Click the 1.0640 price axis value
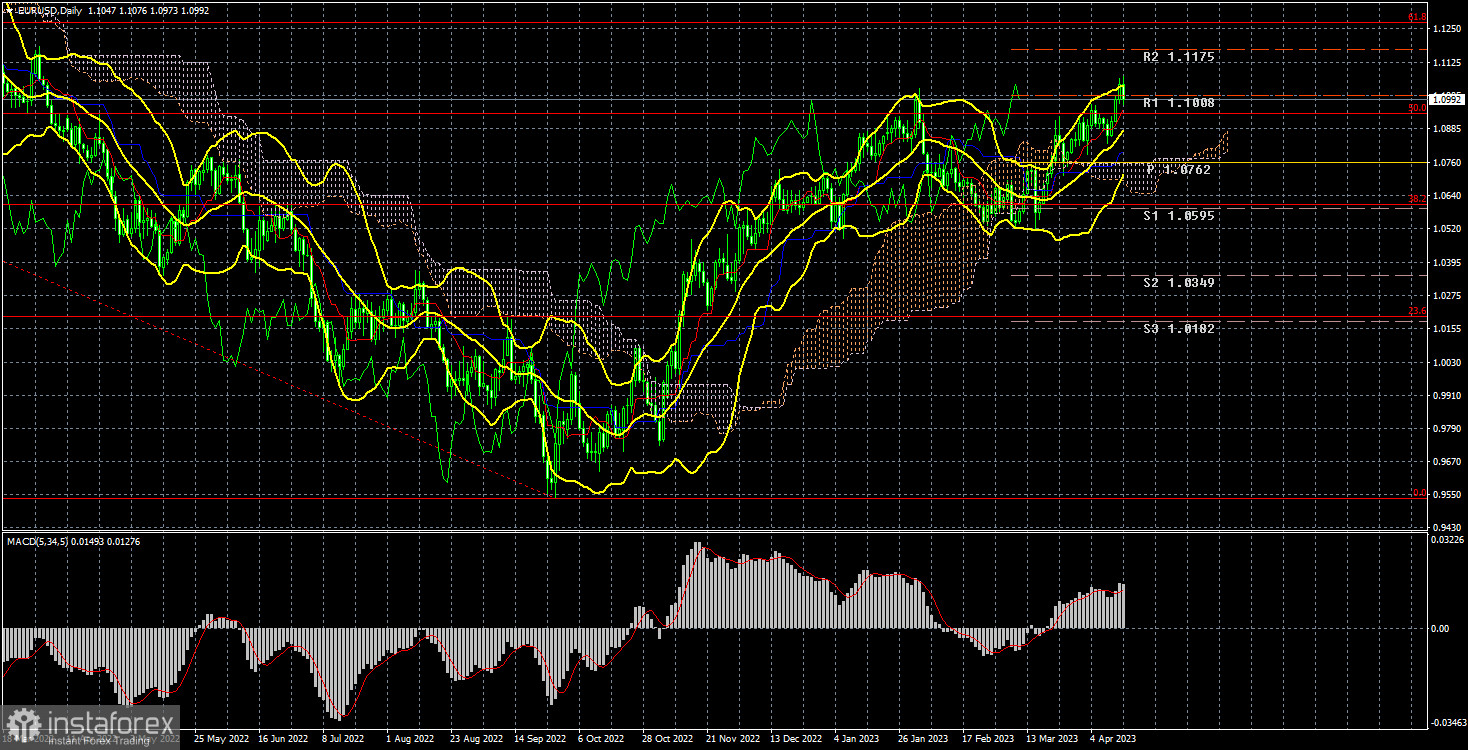The height and width of the screenshot is (750, 1468). click(1446, 196)
